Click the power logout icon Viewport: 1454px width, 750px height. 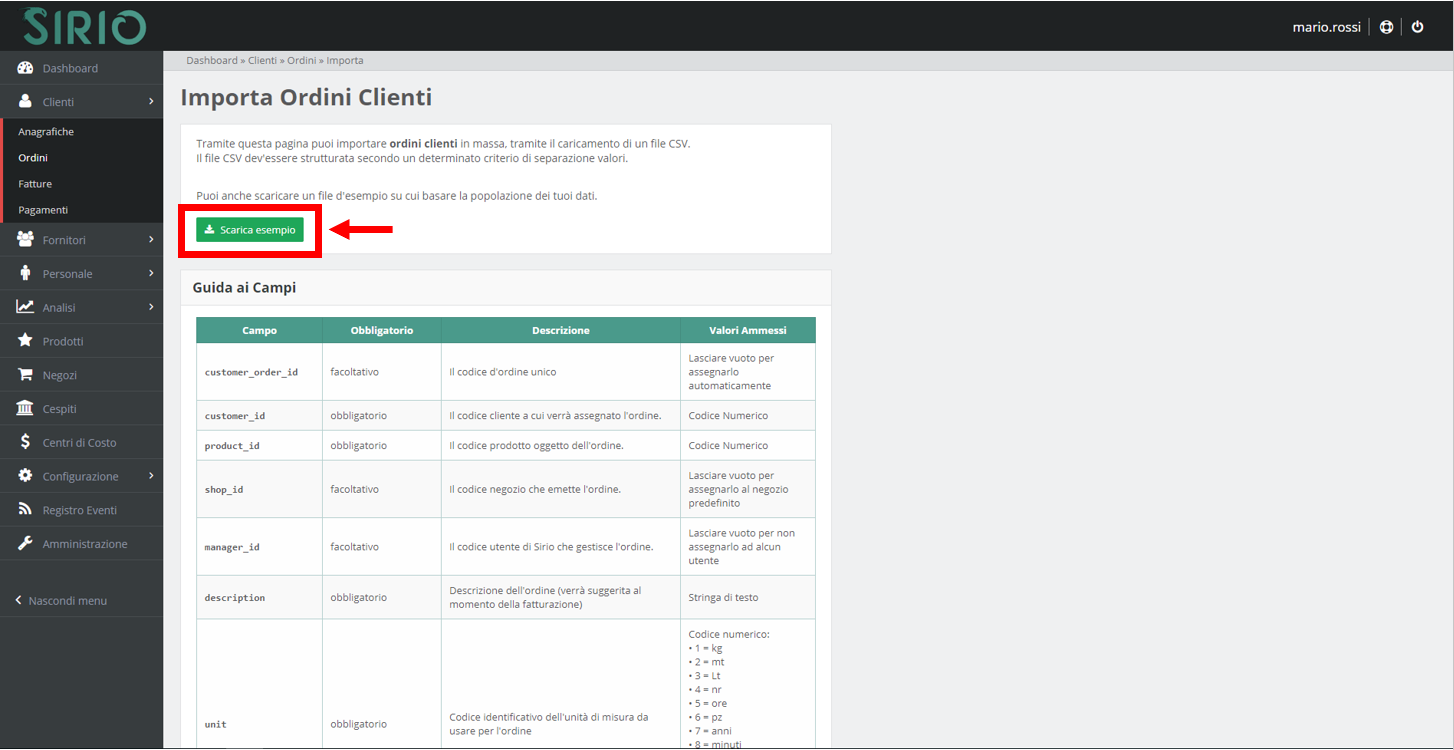(1418, 27)
